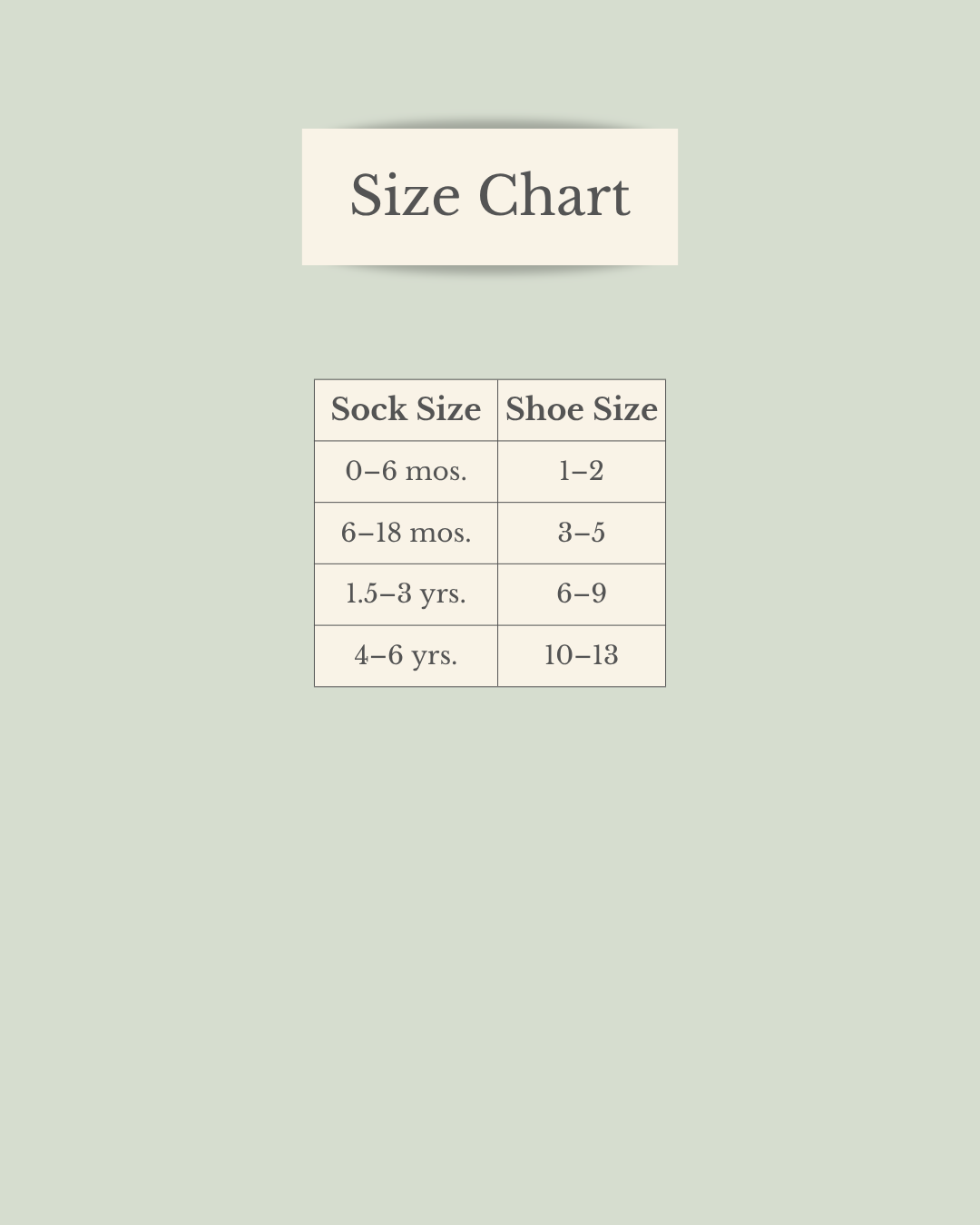Image resolution: width=980 pixels, height=1225 pixels.
Task: Click the 1–2 shoe size cell
Action: [x=582, y=471]
